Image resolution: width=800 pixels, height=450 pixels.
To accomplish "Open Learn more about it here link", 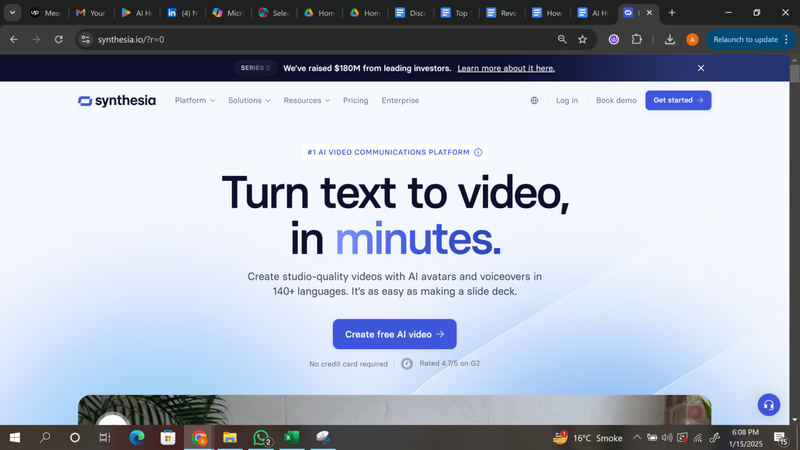I will [506, 68].
